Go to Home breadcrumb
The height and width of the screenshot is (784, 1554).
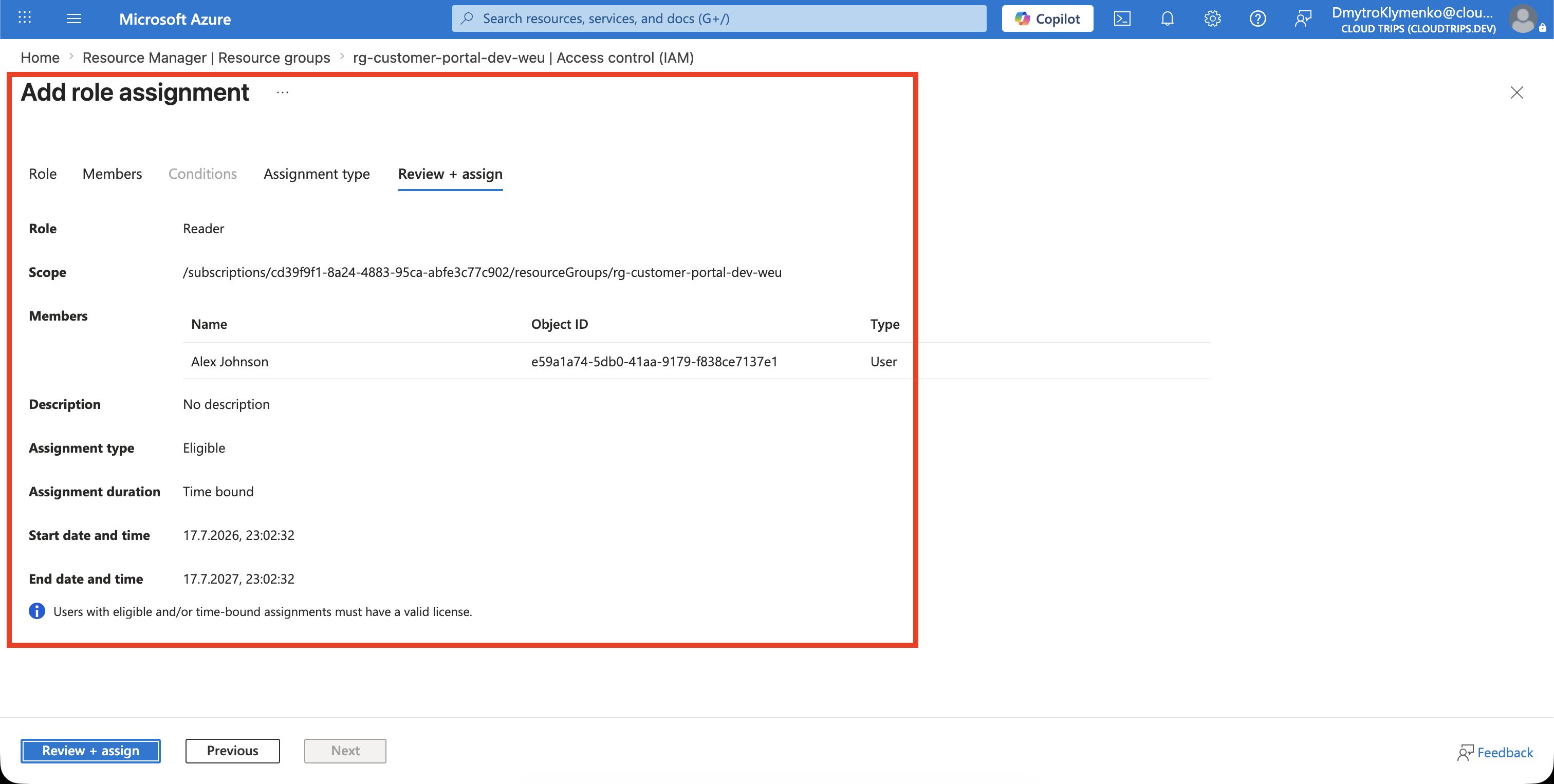pyautogui.click(x=40, y=58)
